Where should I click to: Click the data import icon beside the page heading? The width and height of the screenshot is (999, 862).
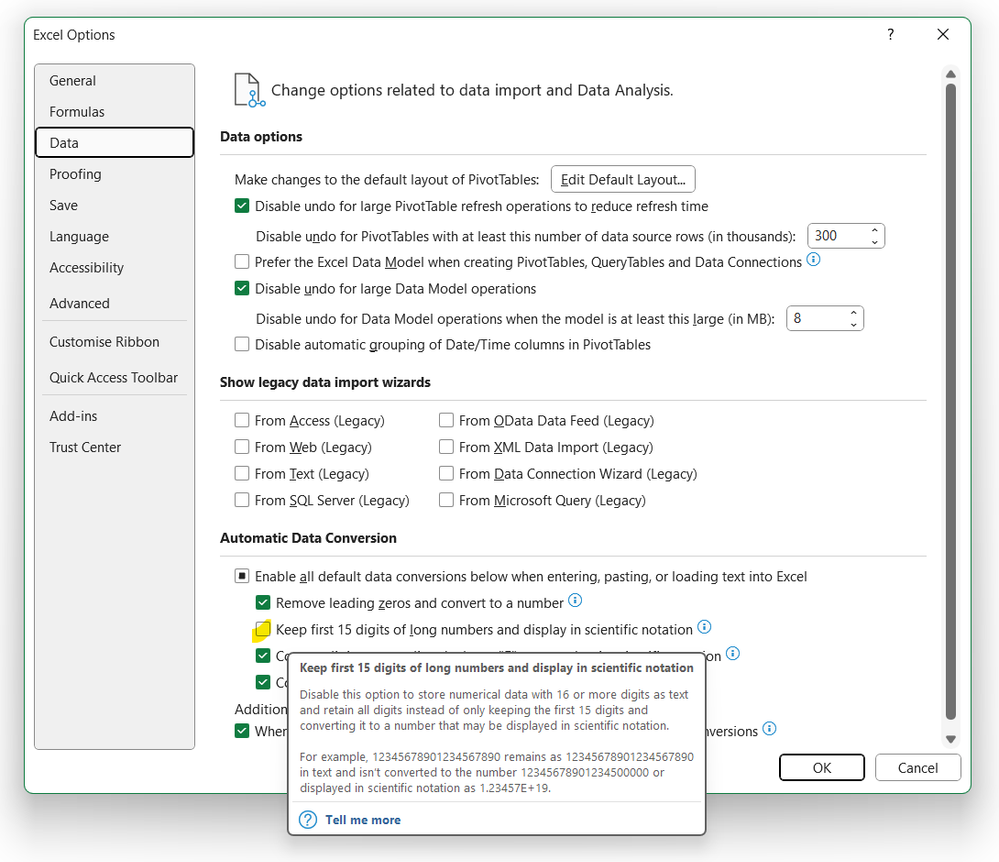tap(249, 90)
